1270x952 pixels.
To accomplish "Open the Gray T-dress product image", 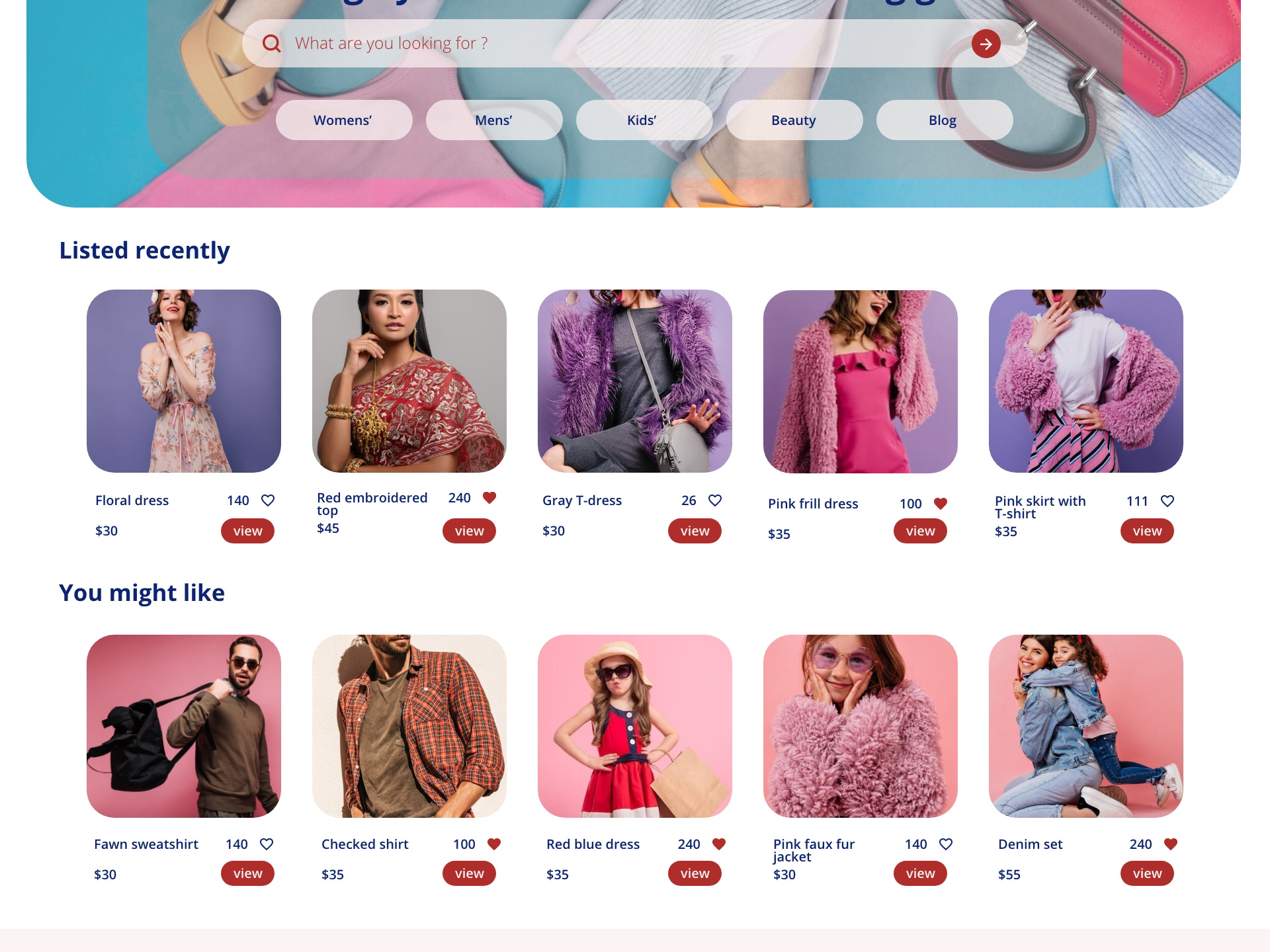I will pyautogui.click(x=635, y=381).
